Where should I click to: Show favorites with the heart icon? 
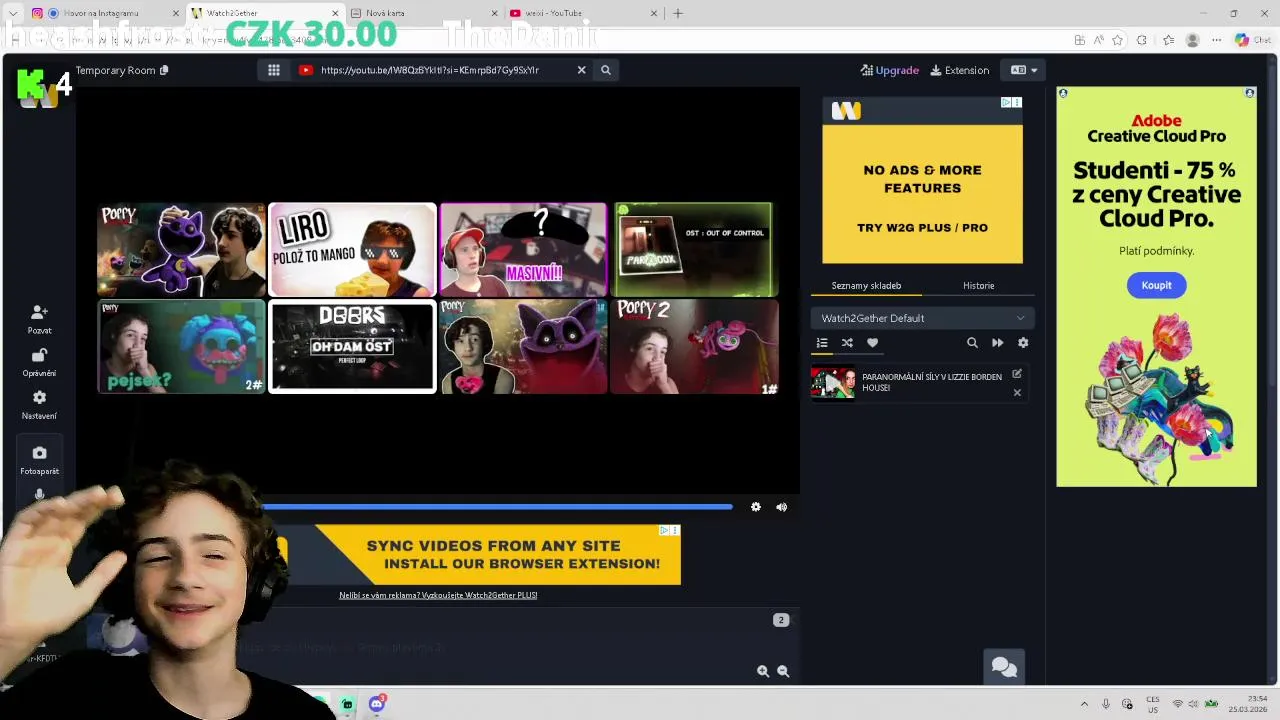tap(872, 343)
